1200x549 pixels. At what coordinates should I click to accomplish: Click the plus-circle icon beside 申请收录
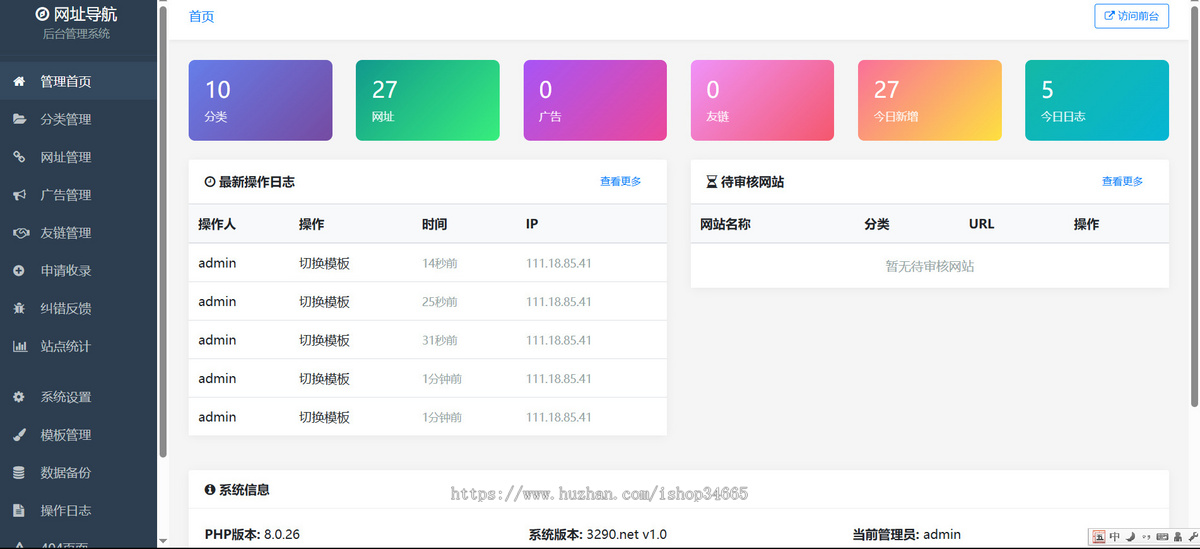coord(19,271)
